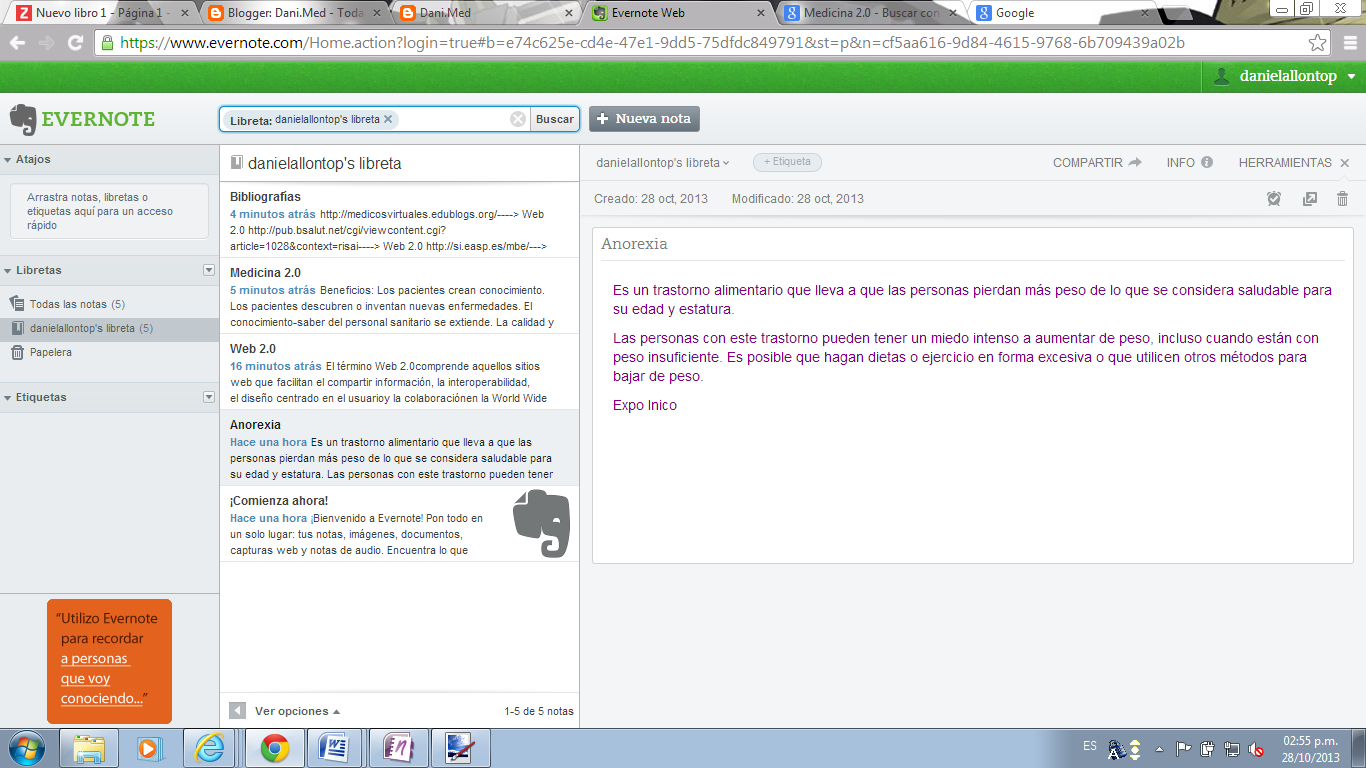Screen dimensions: 1366x768
Task: Switch to the Dani.Med browser tab
Action: tap(484, 13)
